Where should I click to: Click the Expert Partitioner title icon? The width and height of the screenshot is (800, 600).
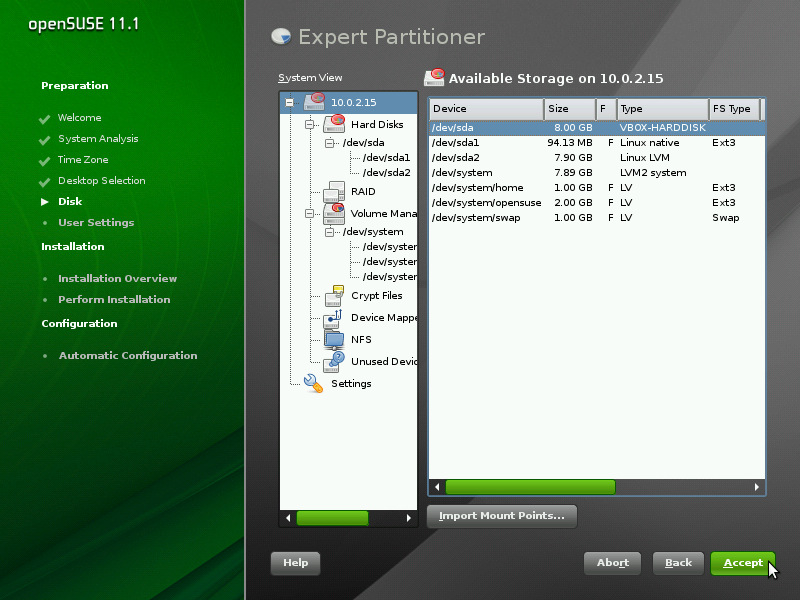point(281,36)
